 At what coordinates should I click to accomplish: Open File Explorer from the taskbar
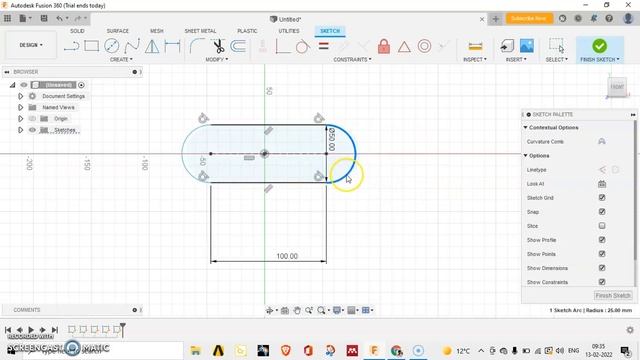[x=196, y=351]
